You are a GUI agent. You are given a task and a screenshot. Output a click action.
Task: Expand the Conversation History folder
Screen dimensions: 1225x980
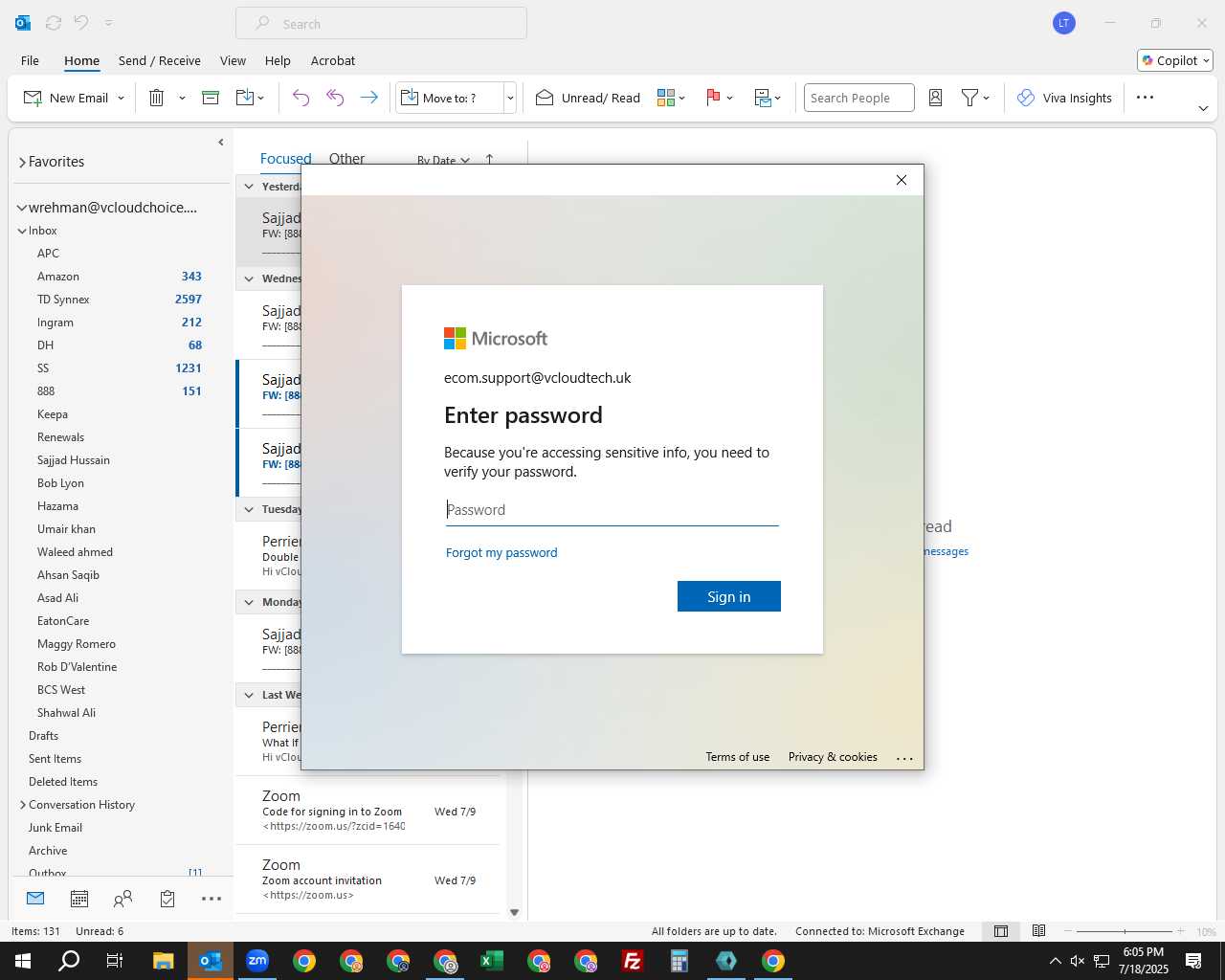tap(22, 805)
